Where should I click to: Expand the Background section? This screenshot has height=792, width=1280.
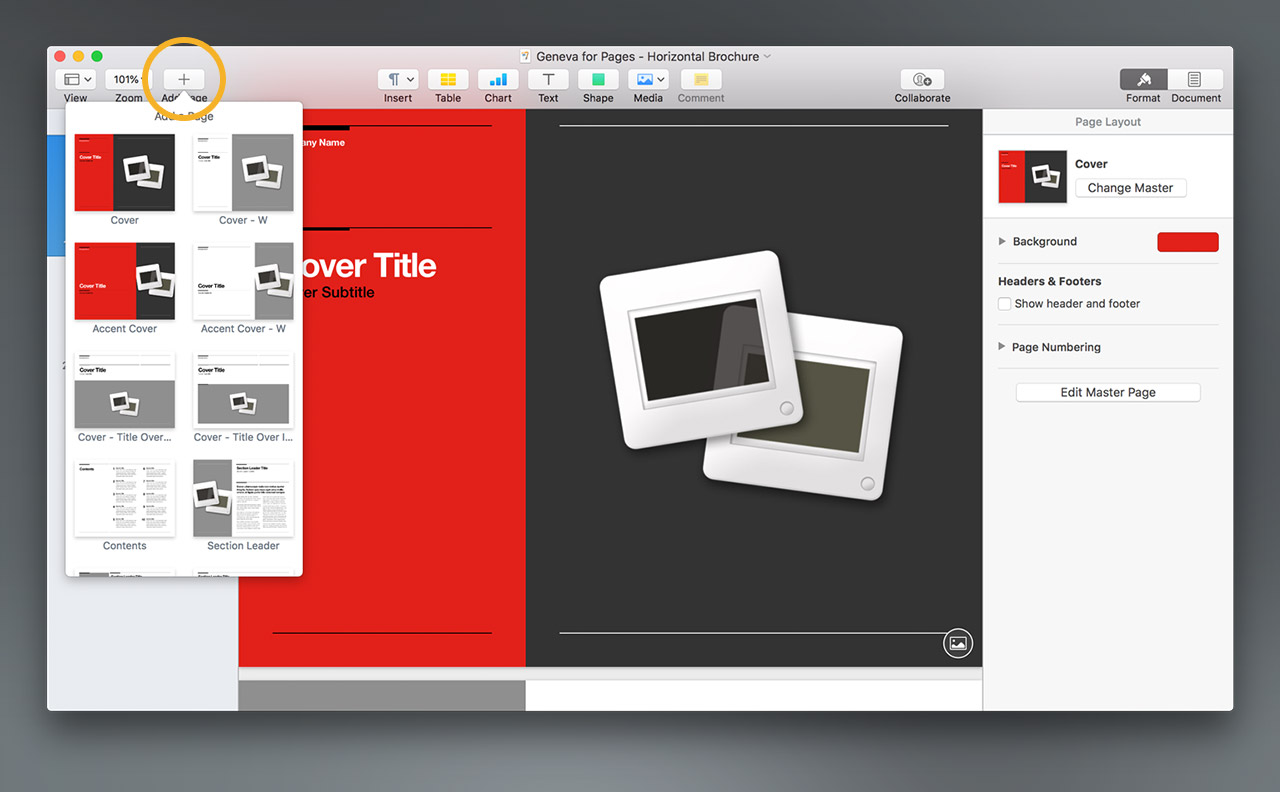[1003, 242]
